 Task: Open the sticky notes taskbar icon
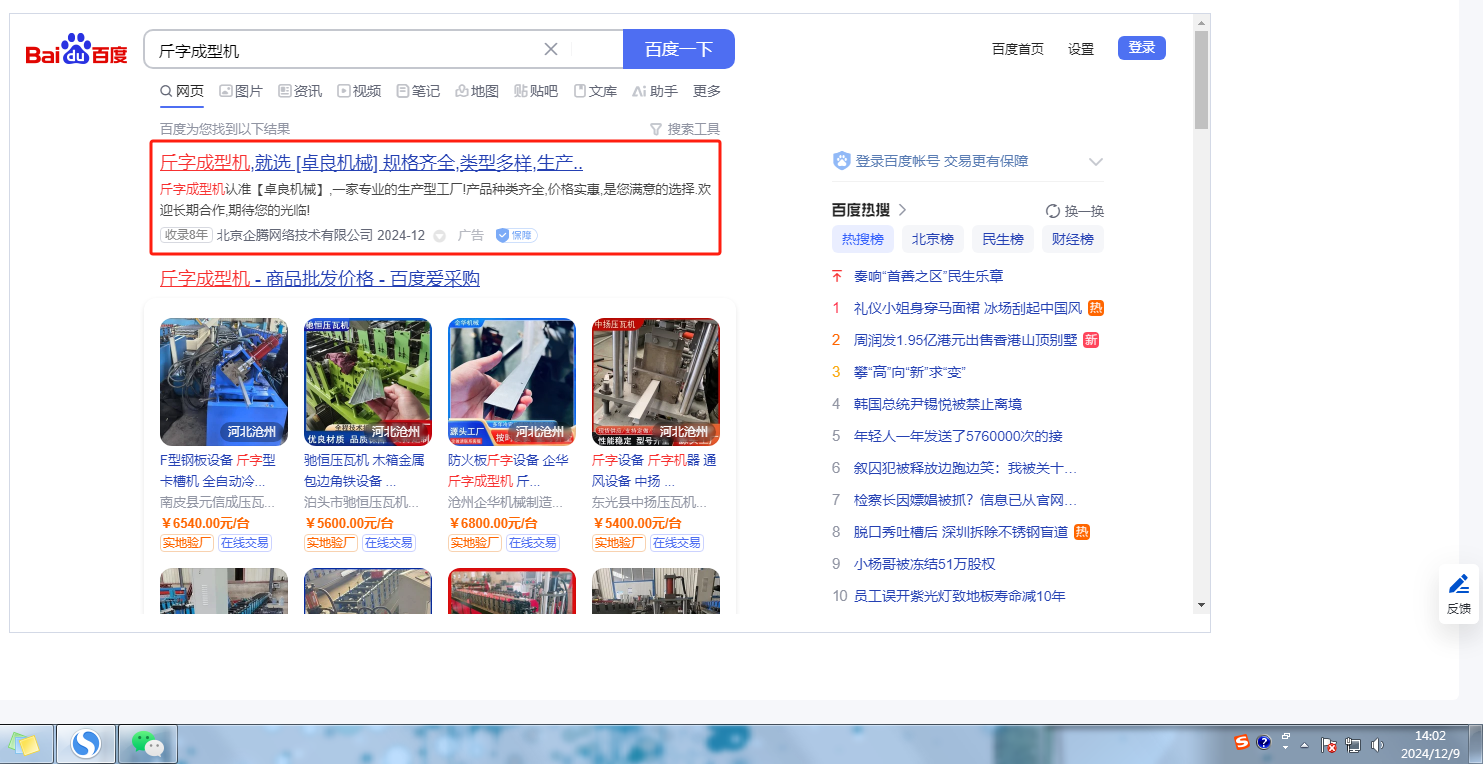coord(24,744)
